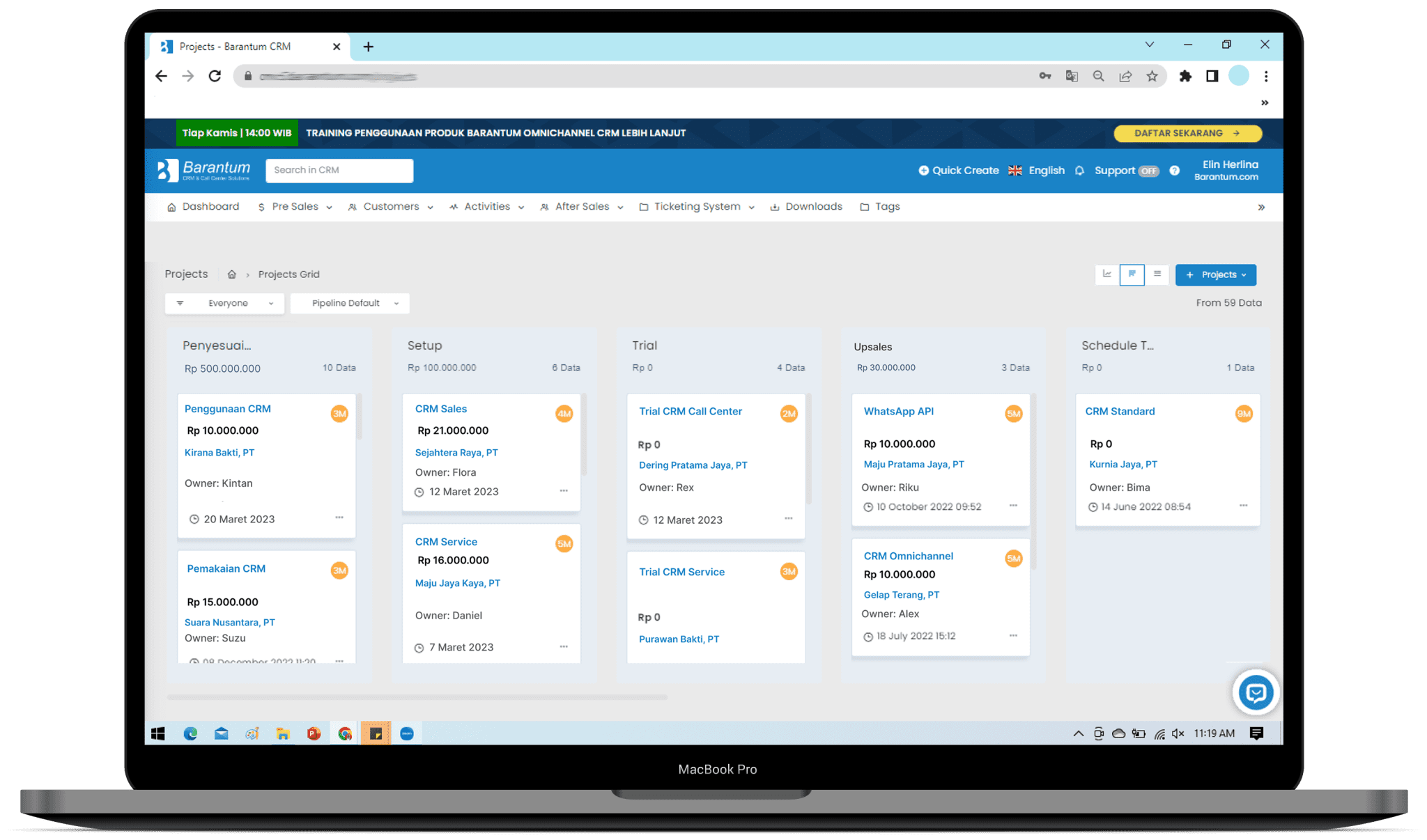Screen dimensions: 1427x840
Task: Open the Pipeline Default dropdown
Action: coord(350,303)
